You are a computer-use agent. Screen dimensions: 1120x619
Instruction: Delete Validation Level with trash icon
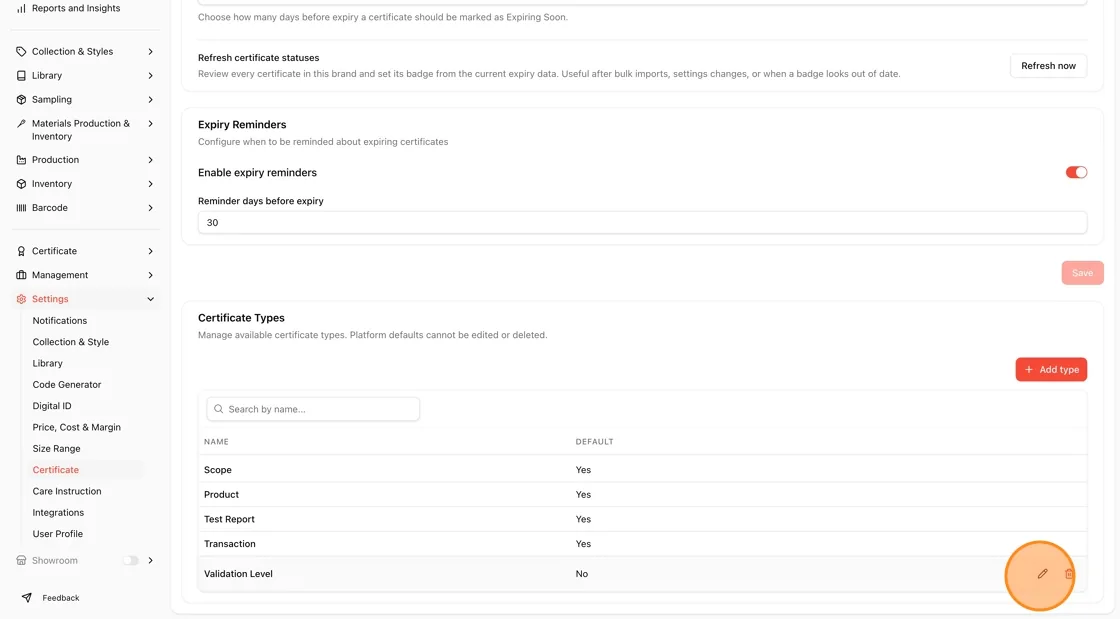tap(1069, 574)
